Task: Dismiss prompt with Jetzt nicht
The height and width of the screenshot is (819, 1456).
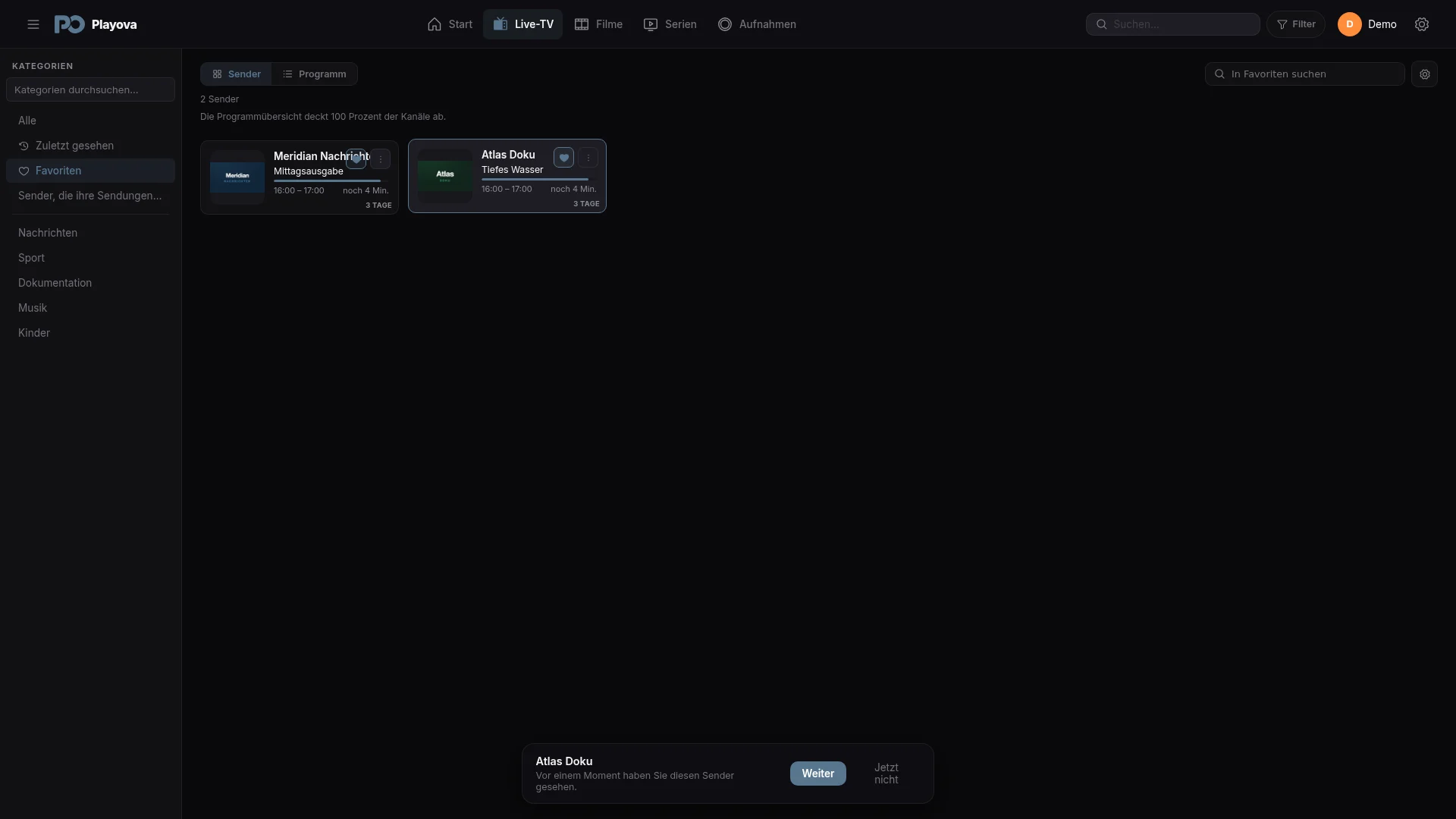Action: pos(886,773)
